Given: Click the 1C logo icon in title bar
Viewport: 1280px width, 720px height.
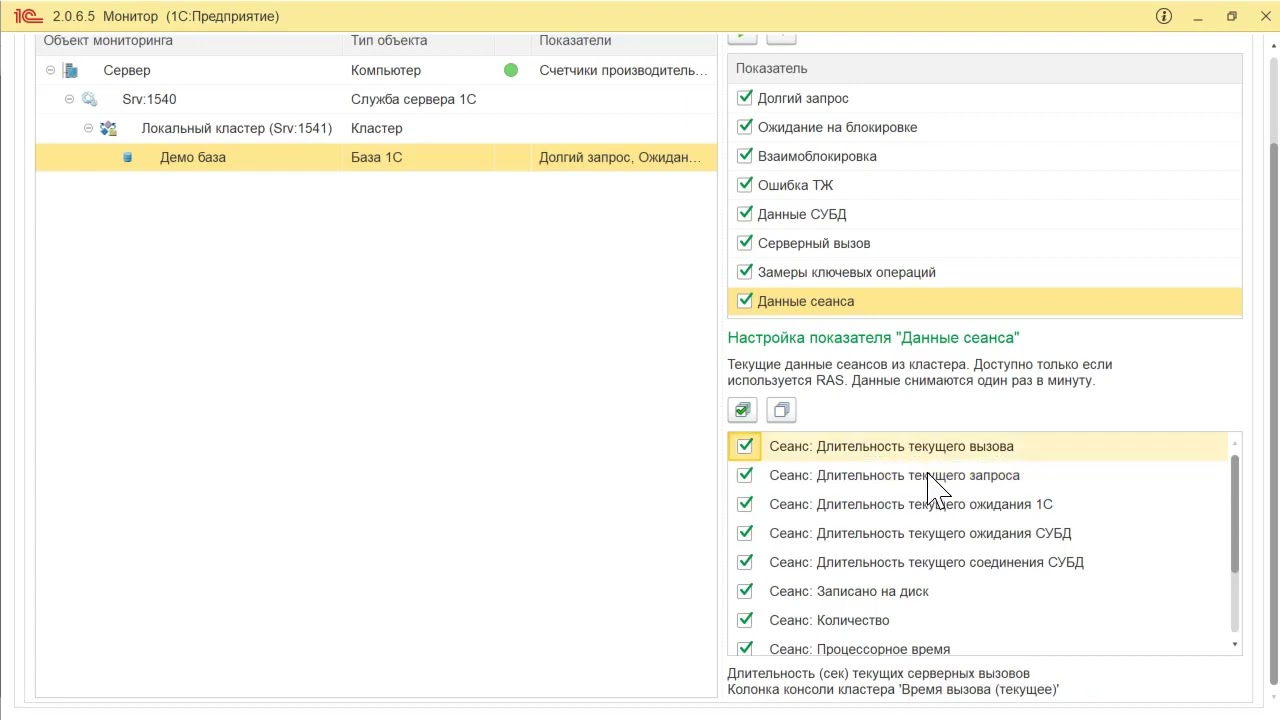Looking at the screenshot, I should (x=26, y=16).
